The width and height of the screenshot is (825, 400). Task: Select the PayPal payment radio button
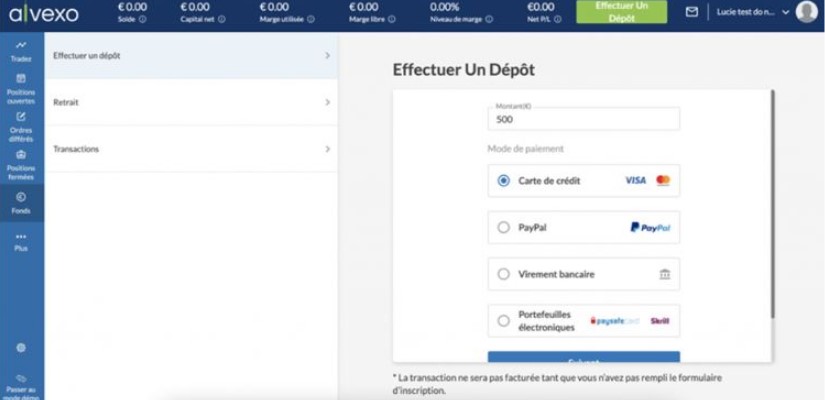(503, 227)
